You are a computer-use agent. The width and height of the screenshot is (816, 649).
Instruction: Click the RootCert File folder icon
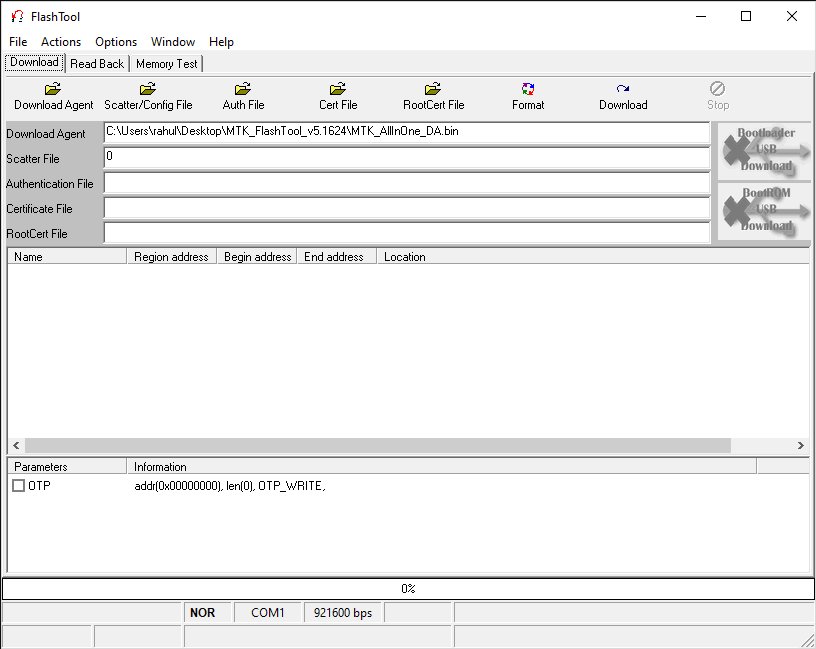click(x=433, y=89)
